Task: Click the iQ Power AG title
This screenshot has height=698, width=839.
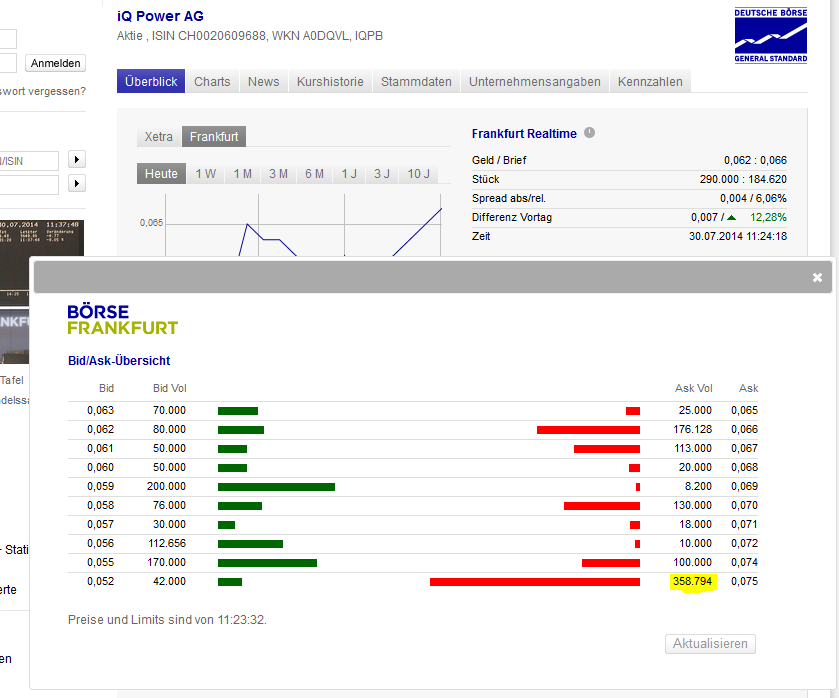Action: pyautogui.click(x=161, y=16)
